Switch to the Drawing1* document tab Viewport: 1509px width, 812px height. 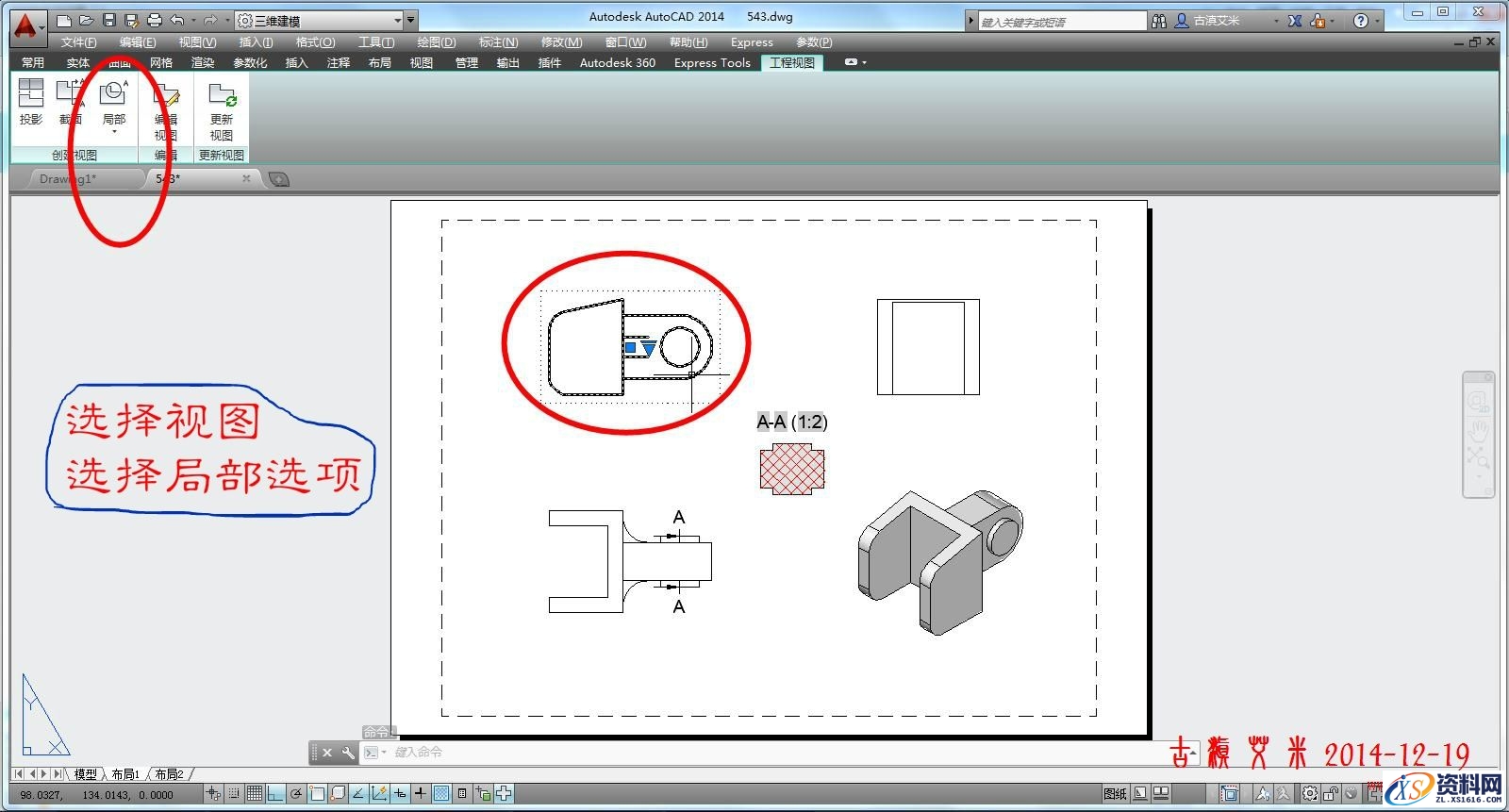click(x=68, y=179)
